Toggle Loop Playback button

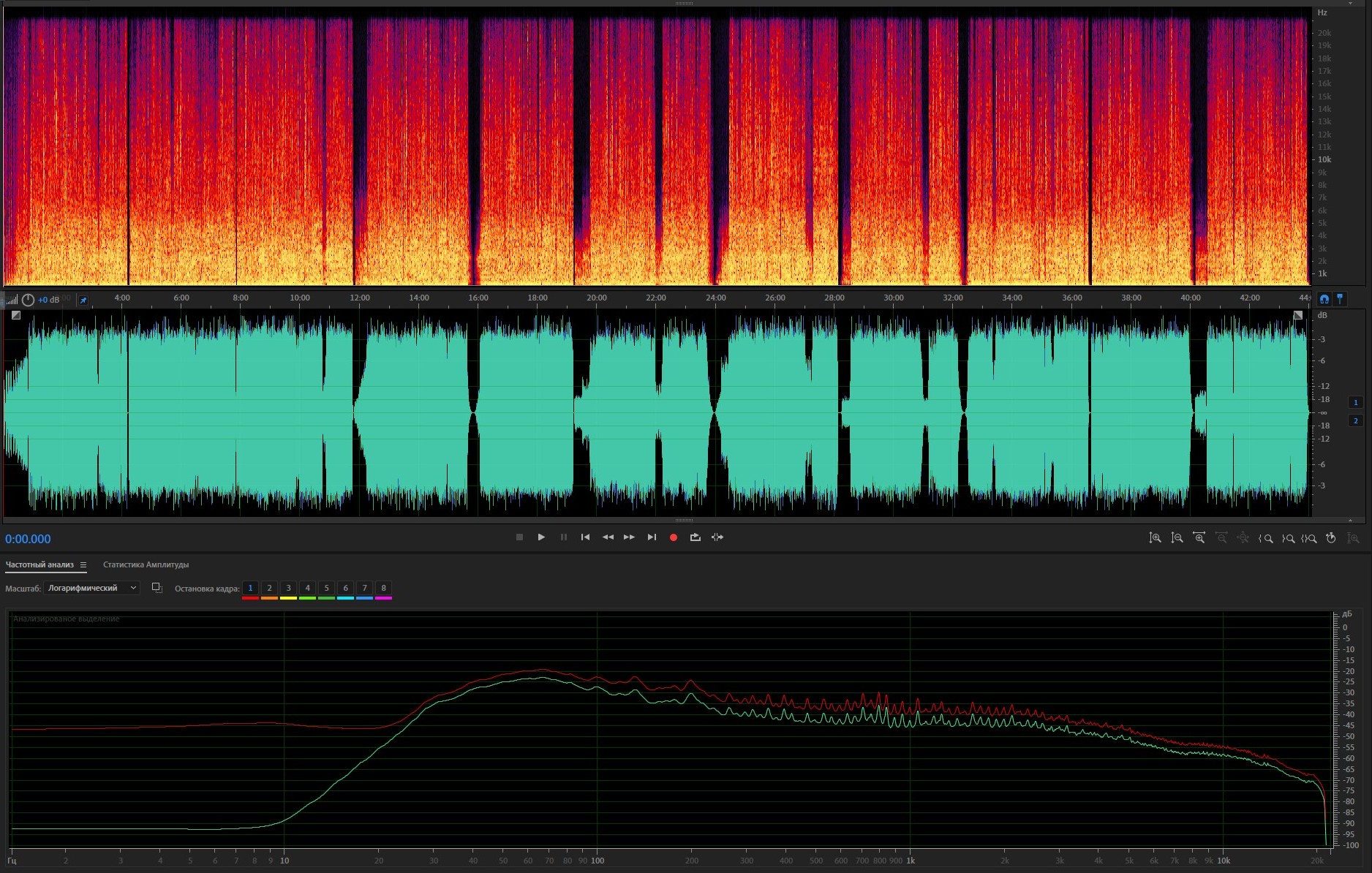point(696,537)
